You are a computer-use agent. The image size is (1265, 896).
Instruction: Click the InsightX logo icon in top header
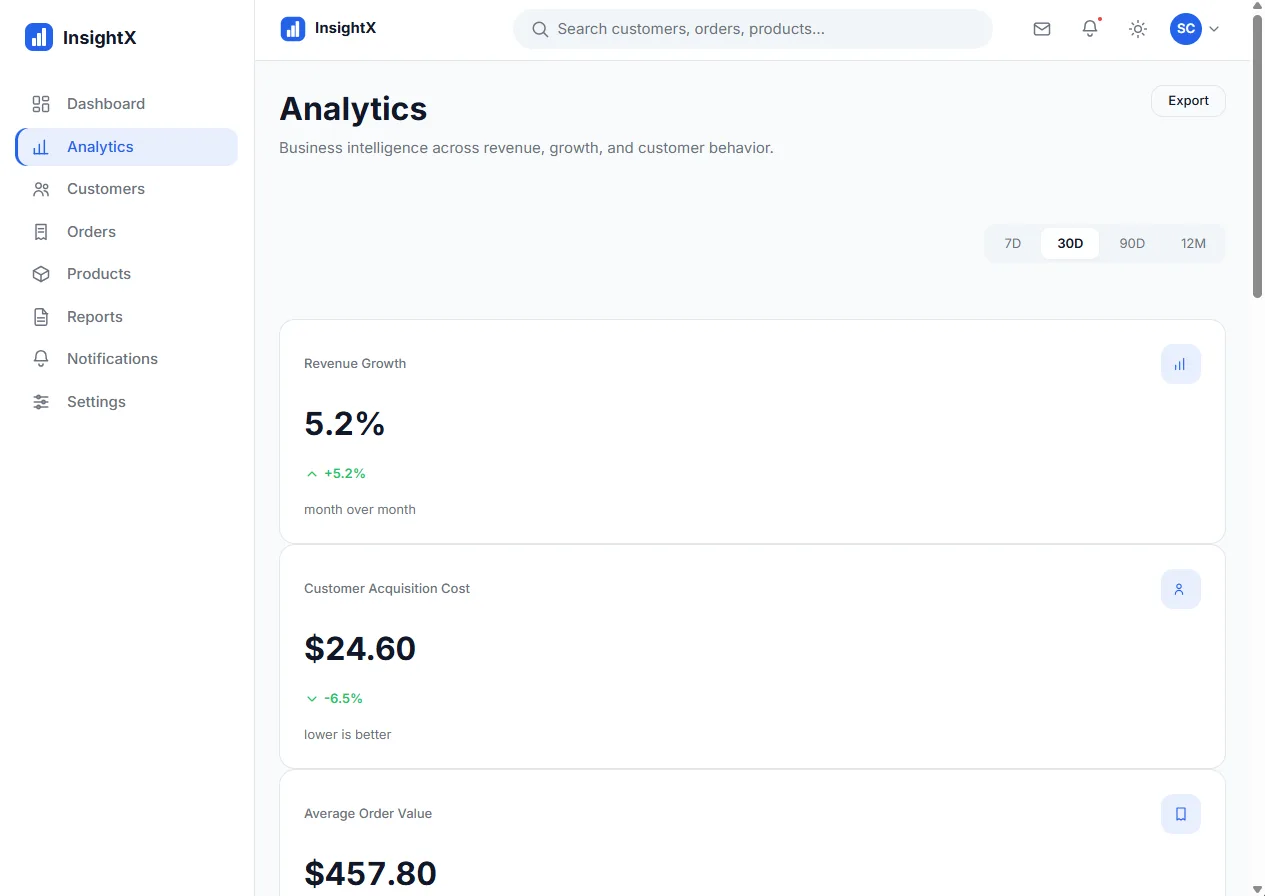293,28
